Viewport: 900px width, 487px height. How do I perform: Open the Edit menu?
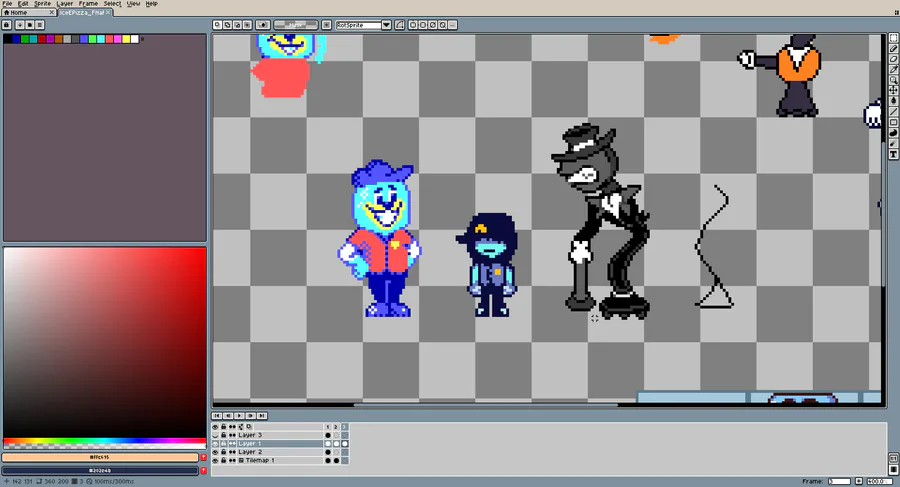point(23,3)
